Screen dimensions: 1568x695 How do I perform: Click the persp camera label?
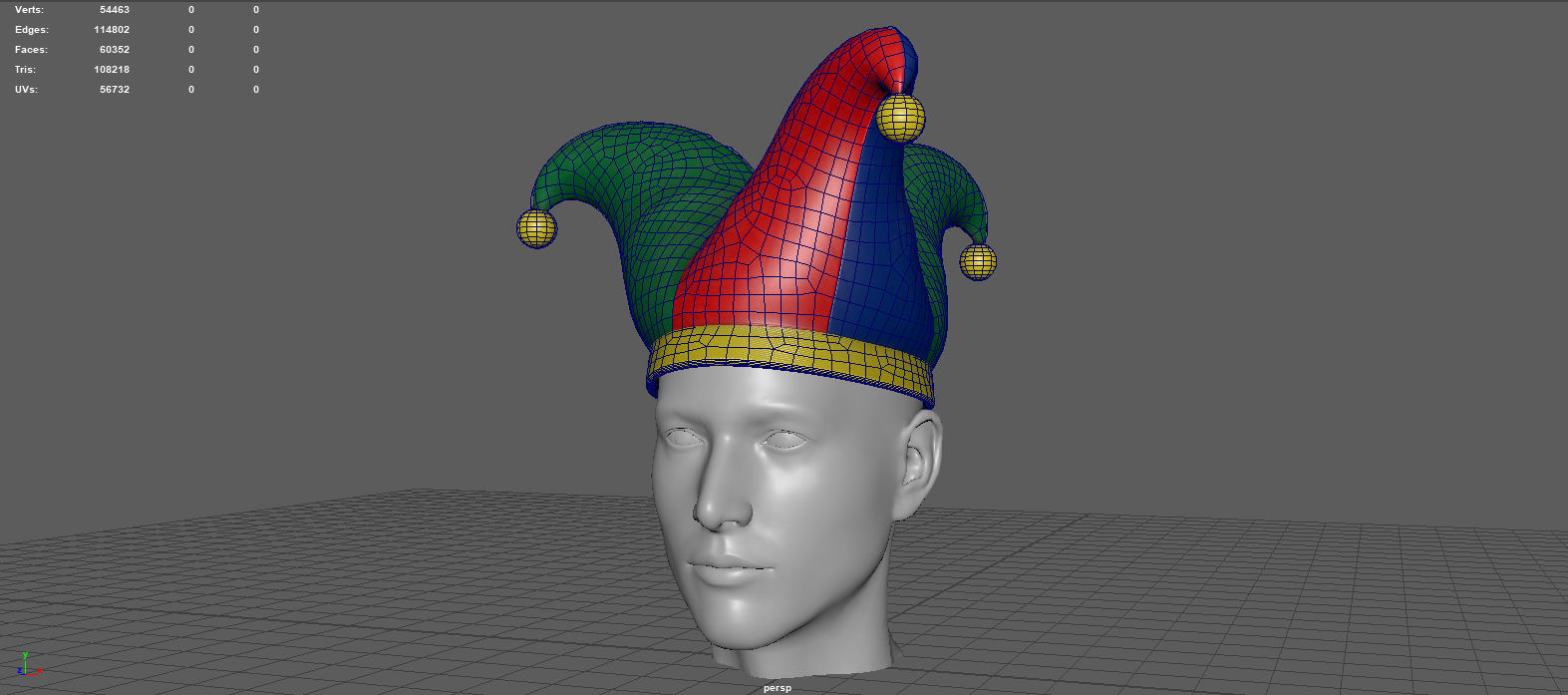(778, 688)
